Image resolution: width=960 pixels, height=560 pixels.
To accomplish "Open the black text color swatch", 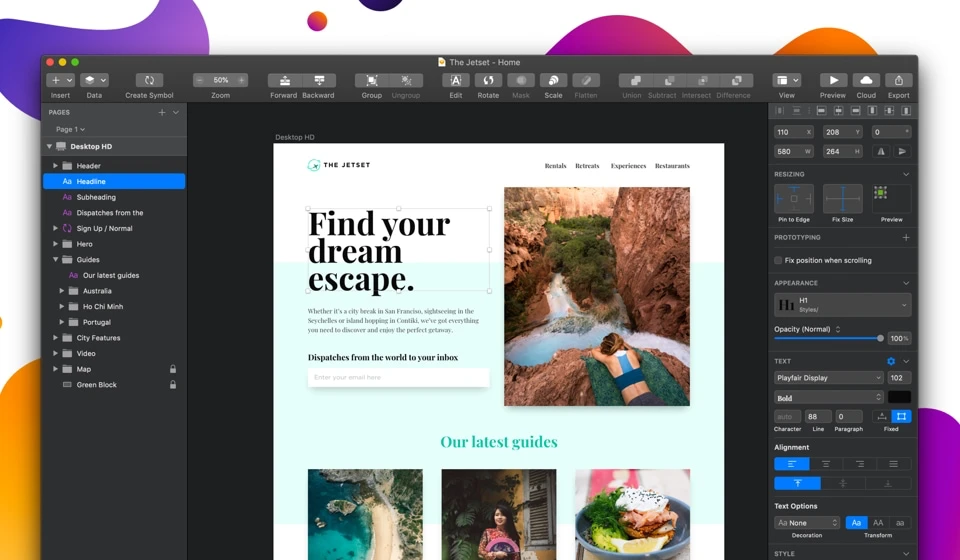I will 899,398.
